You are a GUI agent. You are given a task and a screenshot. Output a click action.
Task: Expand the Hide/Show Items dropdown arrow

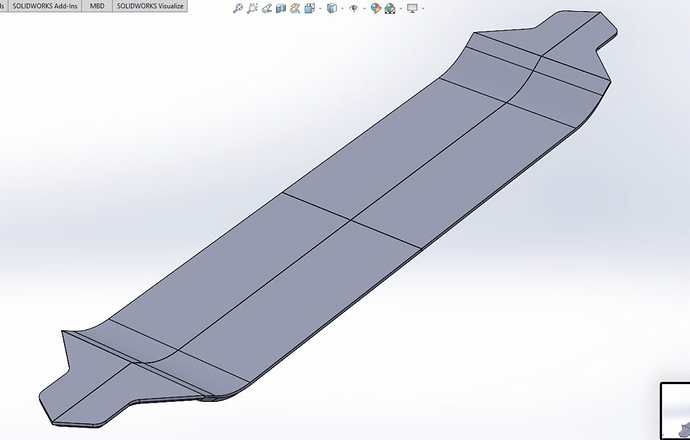pos(363,8)
